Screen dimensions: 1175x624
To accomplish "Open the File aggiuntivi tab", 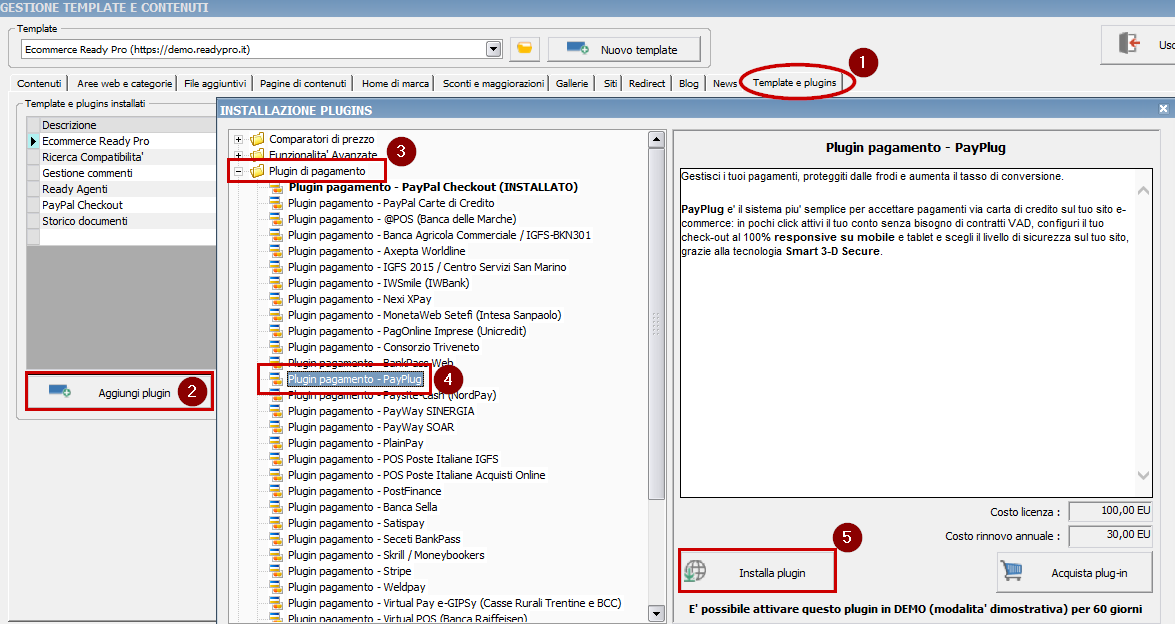I will pos(215,83).
